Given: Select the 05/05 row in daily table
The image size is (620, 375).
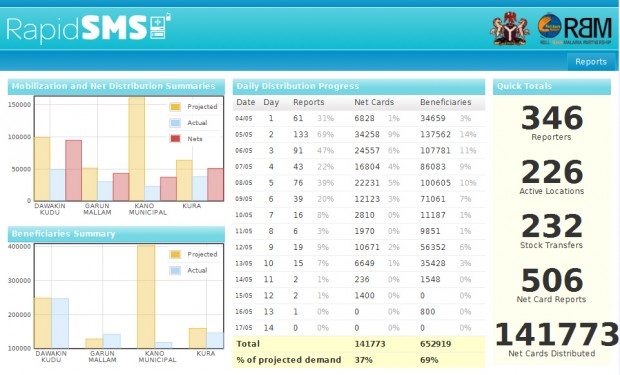Looking at the screenshot, I should point(359,134).
